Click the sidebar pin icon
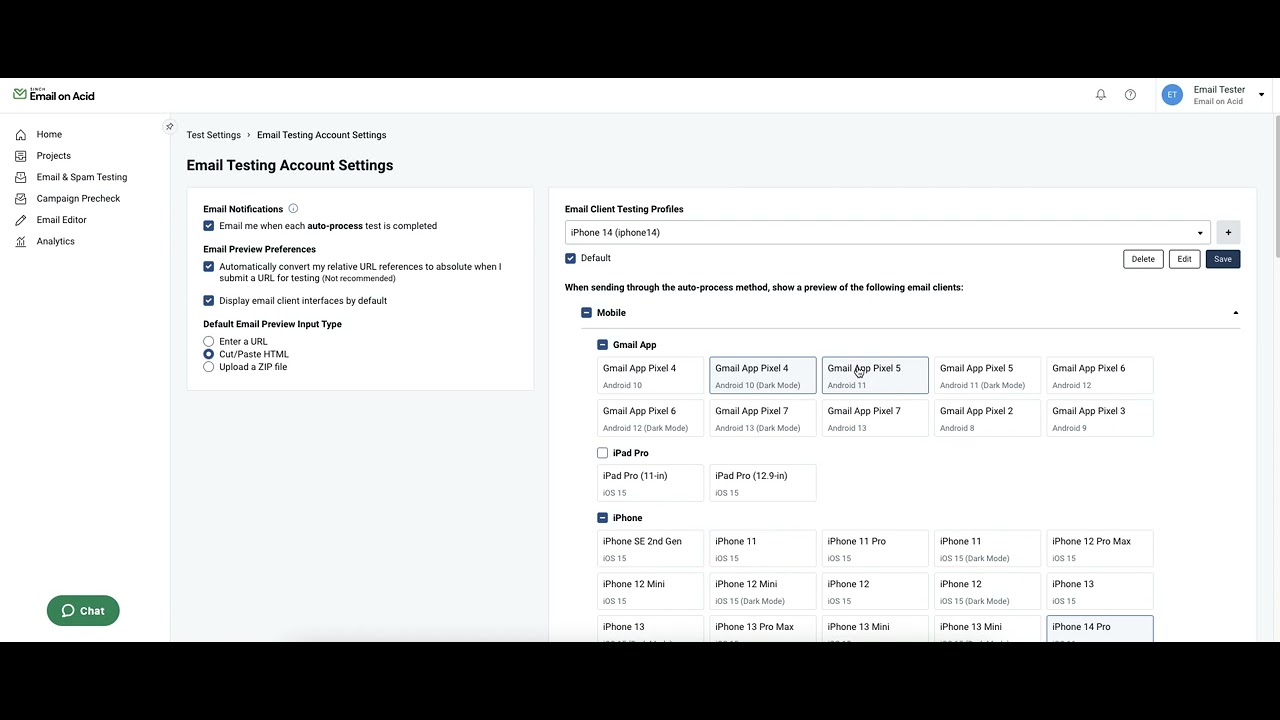 (x=169, y=127)
